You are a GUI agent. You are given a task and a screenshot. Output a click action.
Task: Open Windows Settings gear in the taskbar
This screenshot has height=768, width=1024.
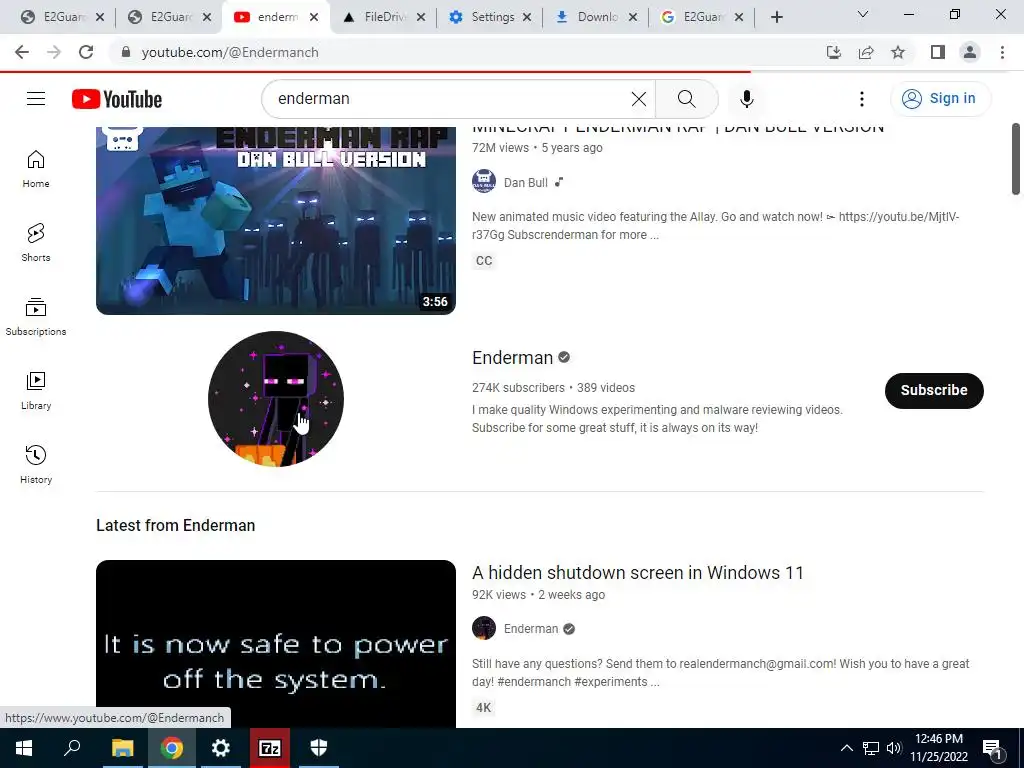(x=221, y=748)
